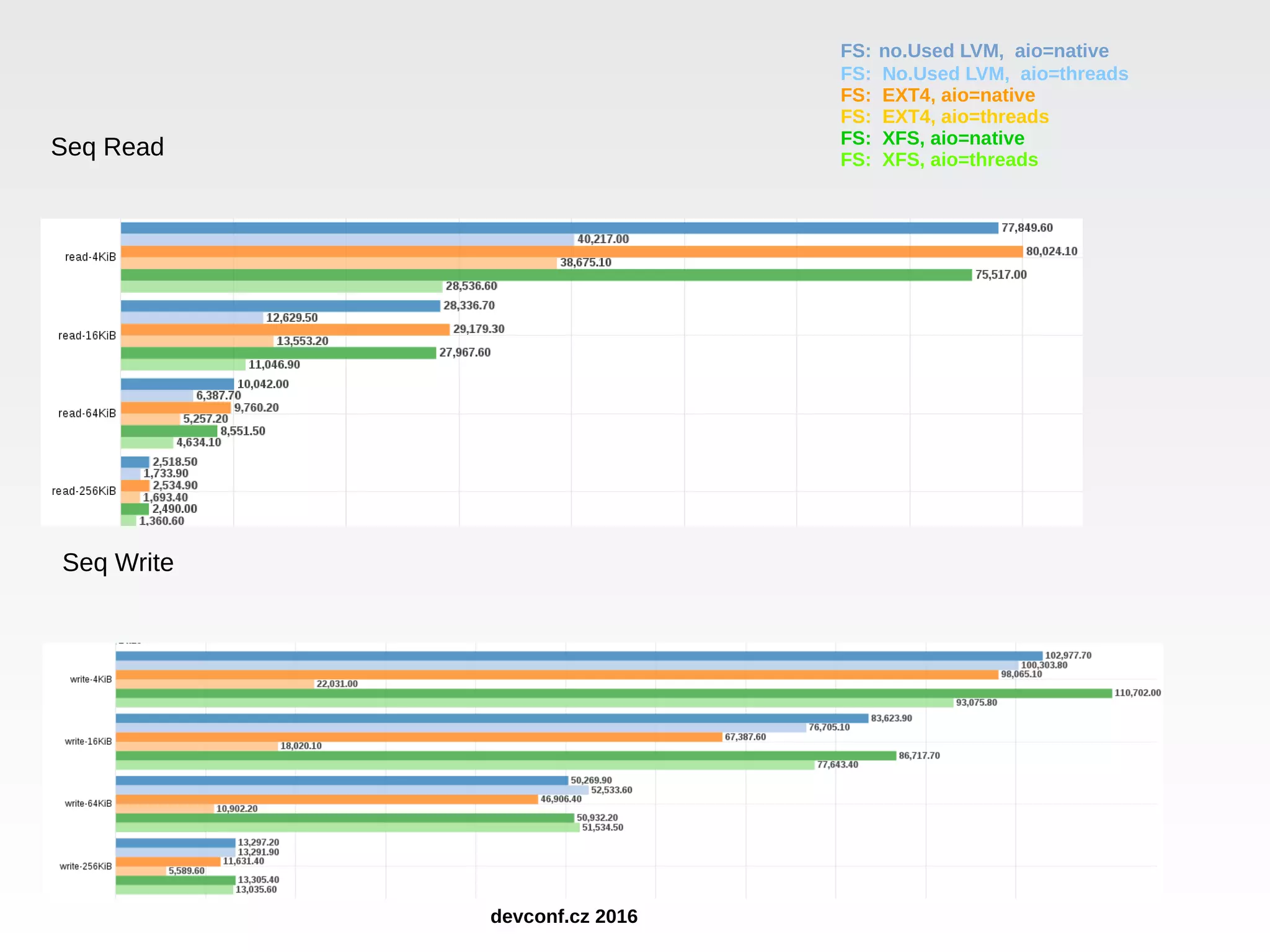Screen dimensions: 1270x952
Task: Choose legend entry 'XFS, aio=threads'
Action: pyautogui.click(x=939, y=160)
